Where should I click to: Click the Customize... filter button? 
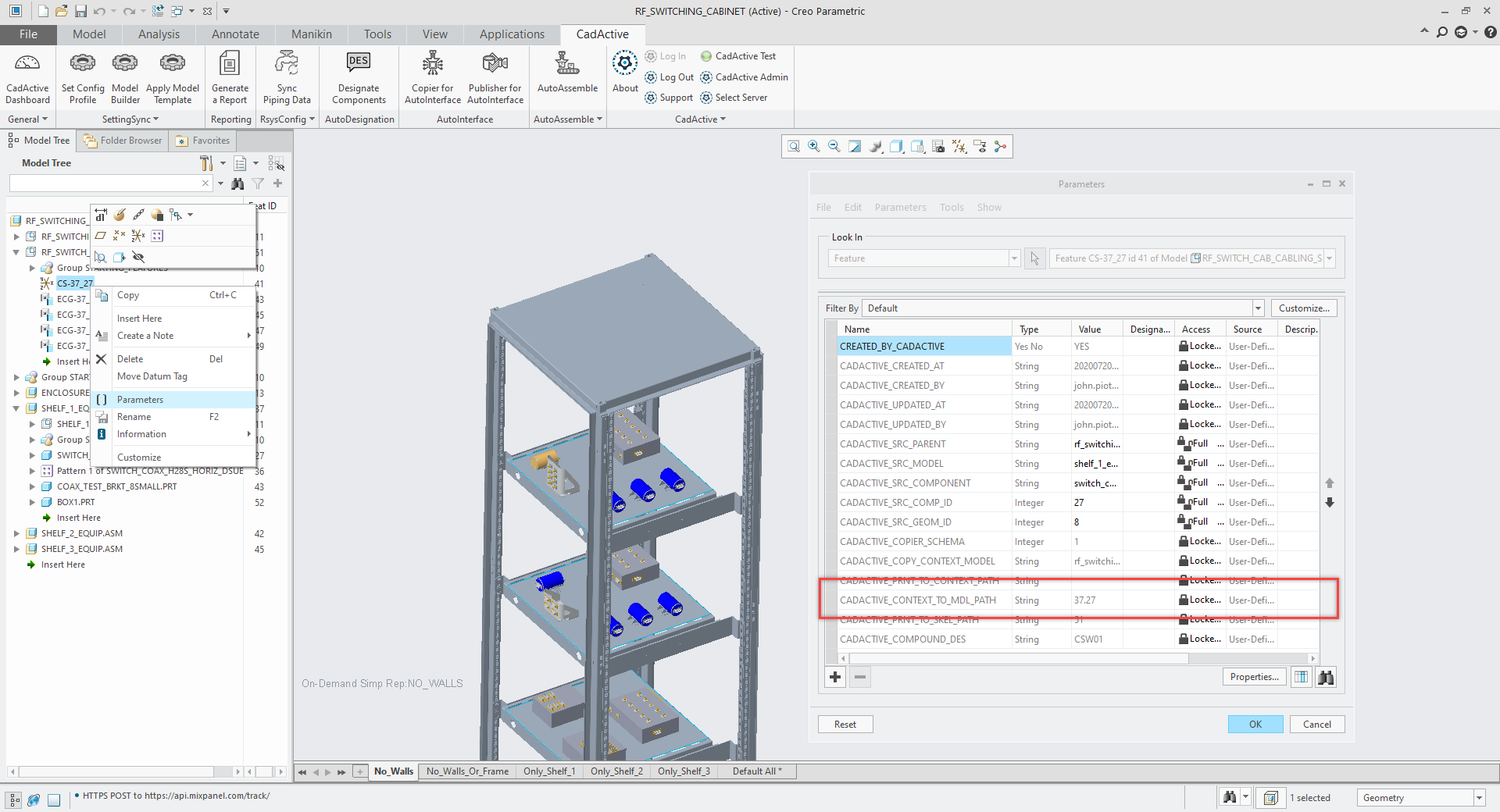(1304, 308)
